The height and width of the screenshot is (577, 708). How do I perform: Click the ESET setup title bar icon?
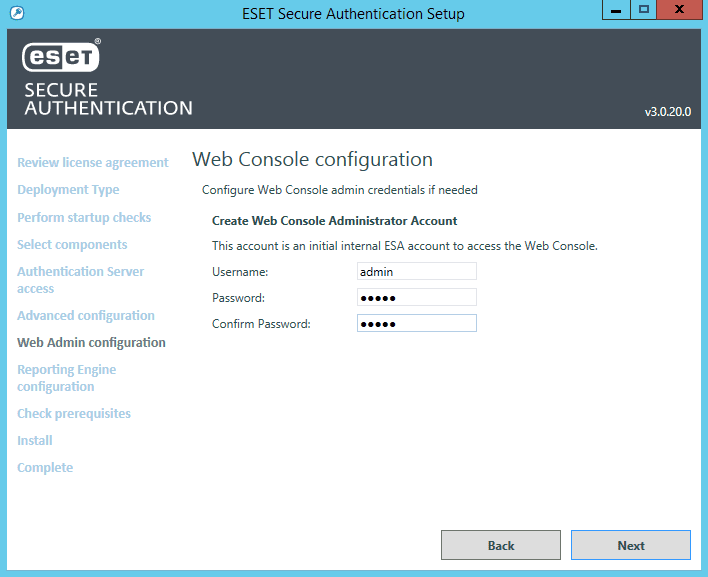click(17, 13)
